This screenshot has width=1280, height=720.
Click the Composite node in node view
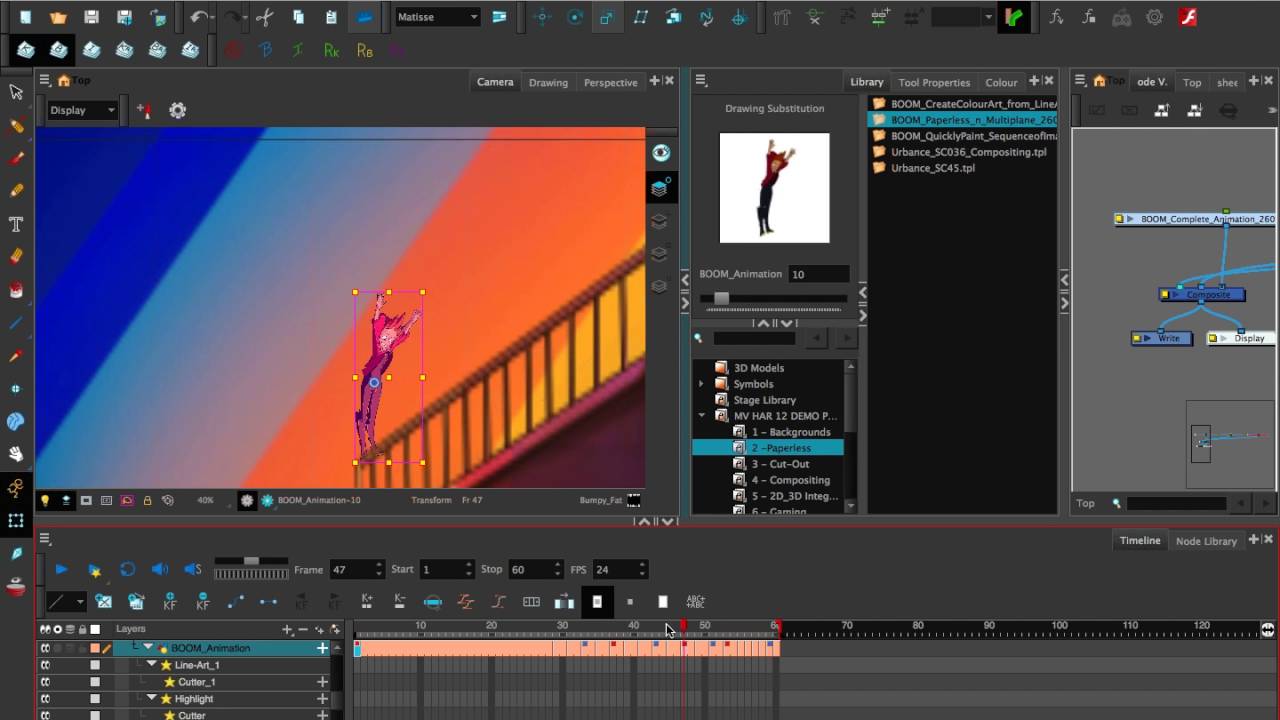pos(1202,295)
